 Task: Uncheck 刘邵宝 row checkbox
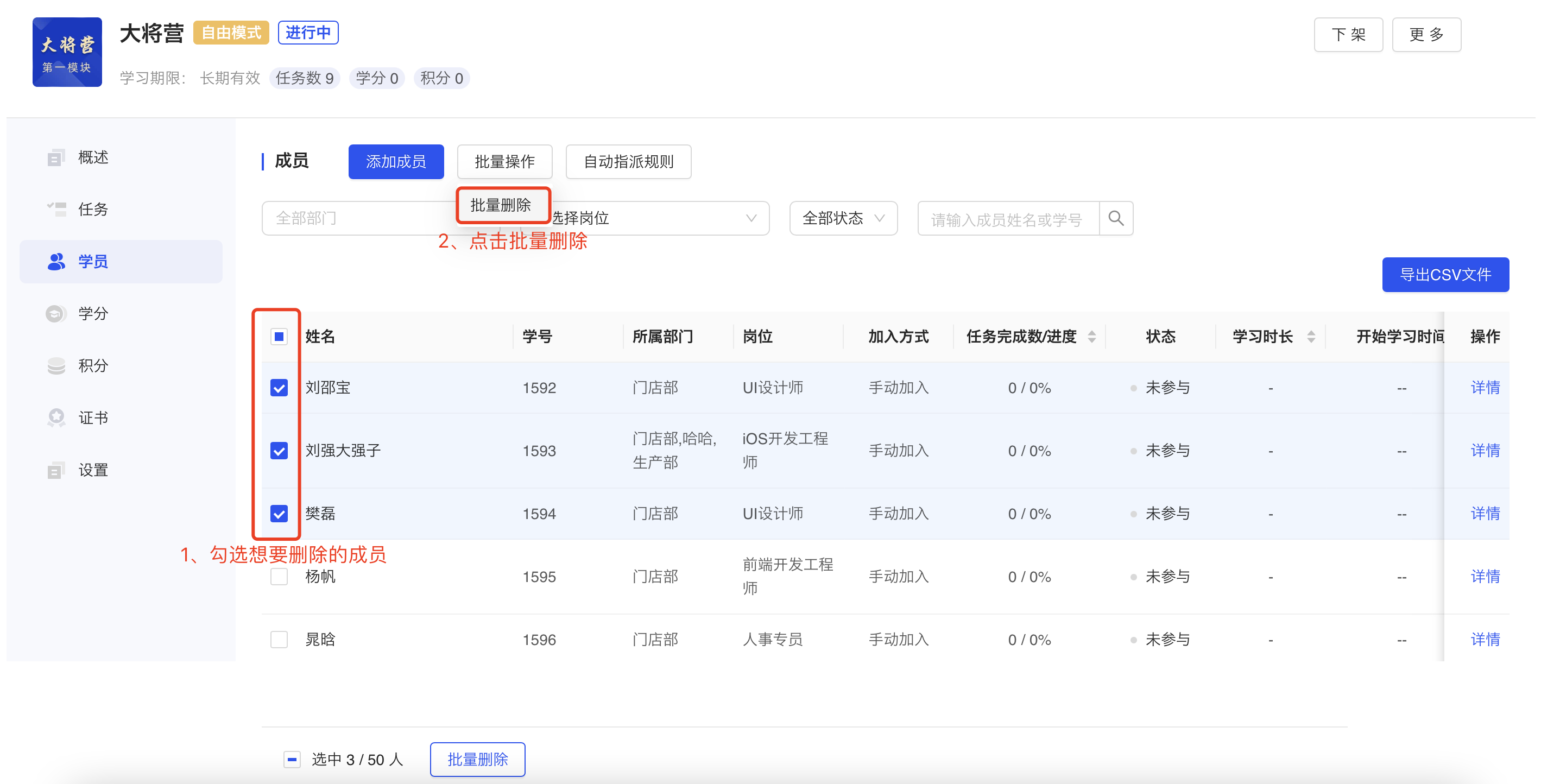pyautogui.click(x=279, y=388)
